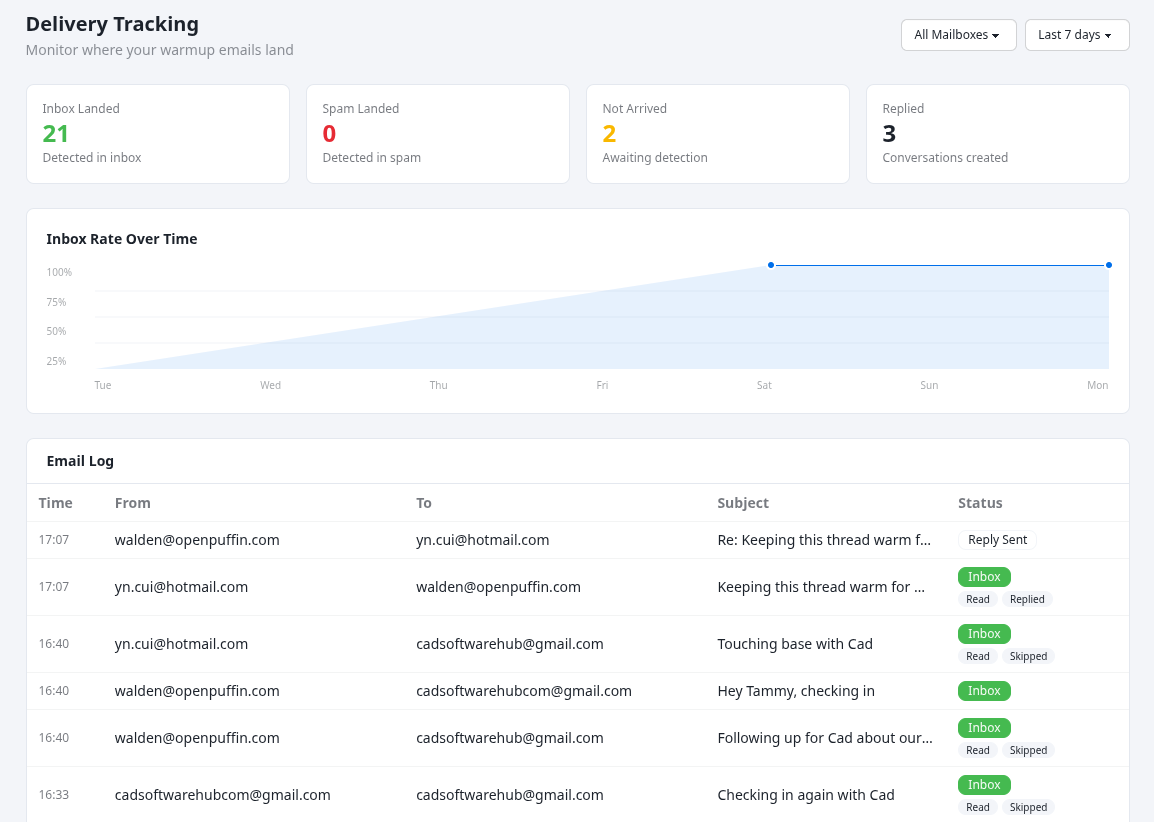
Task: Click the Reply Sent status badge
Action: coord(997,539)
